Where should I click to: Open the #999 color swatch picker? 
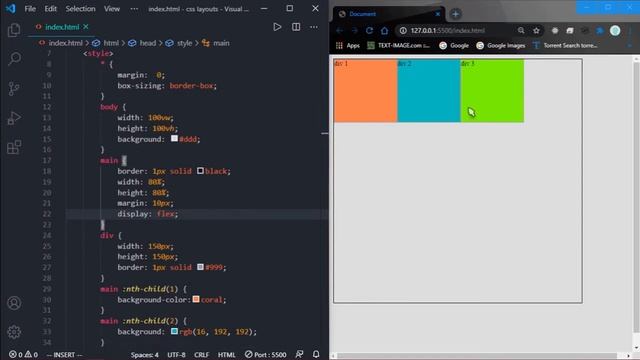coord(200,267)
